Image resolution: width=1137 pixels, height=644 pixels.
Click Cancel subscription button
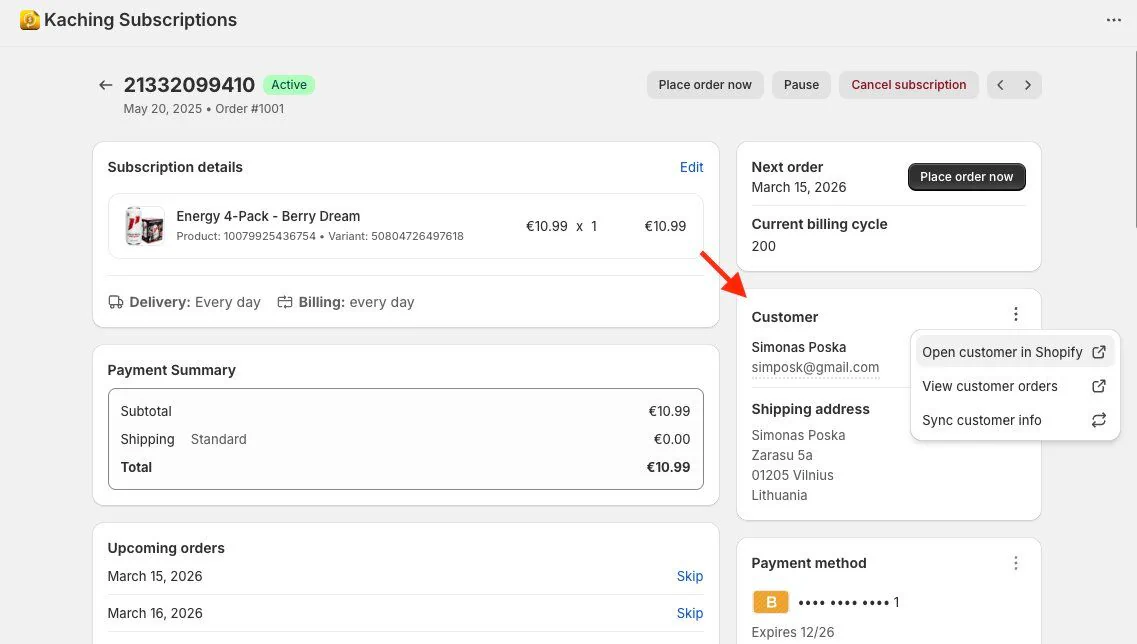coord(909,85)
